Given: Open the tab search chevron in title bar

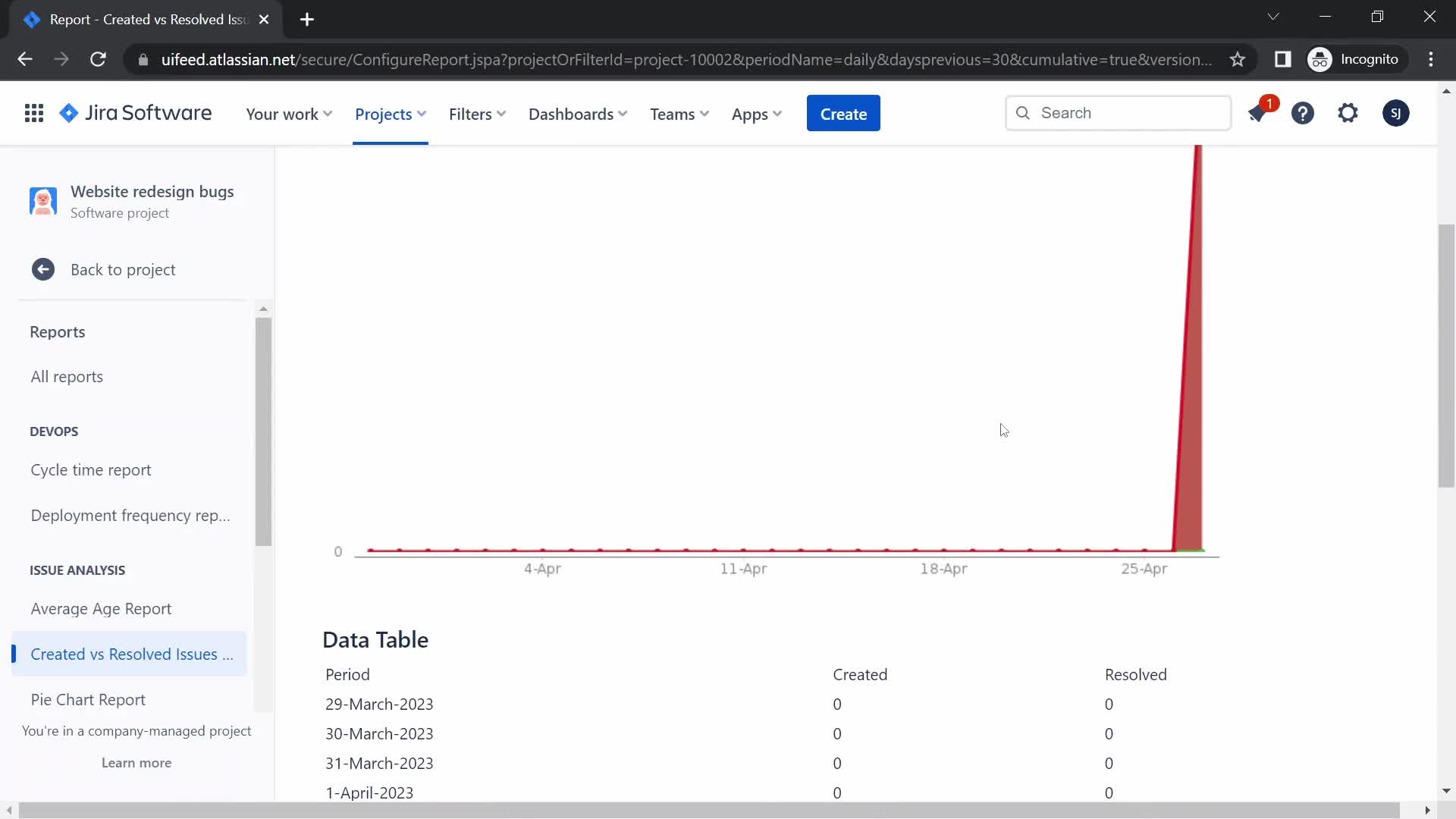Looking at the screenshot, I should tap(1273, 17).
